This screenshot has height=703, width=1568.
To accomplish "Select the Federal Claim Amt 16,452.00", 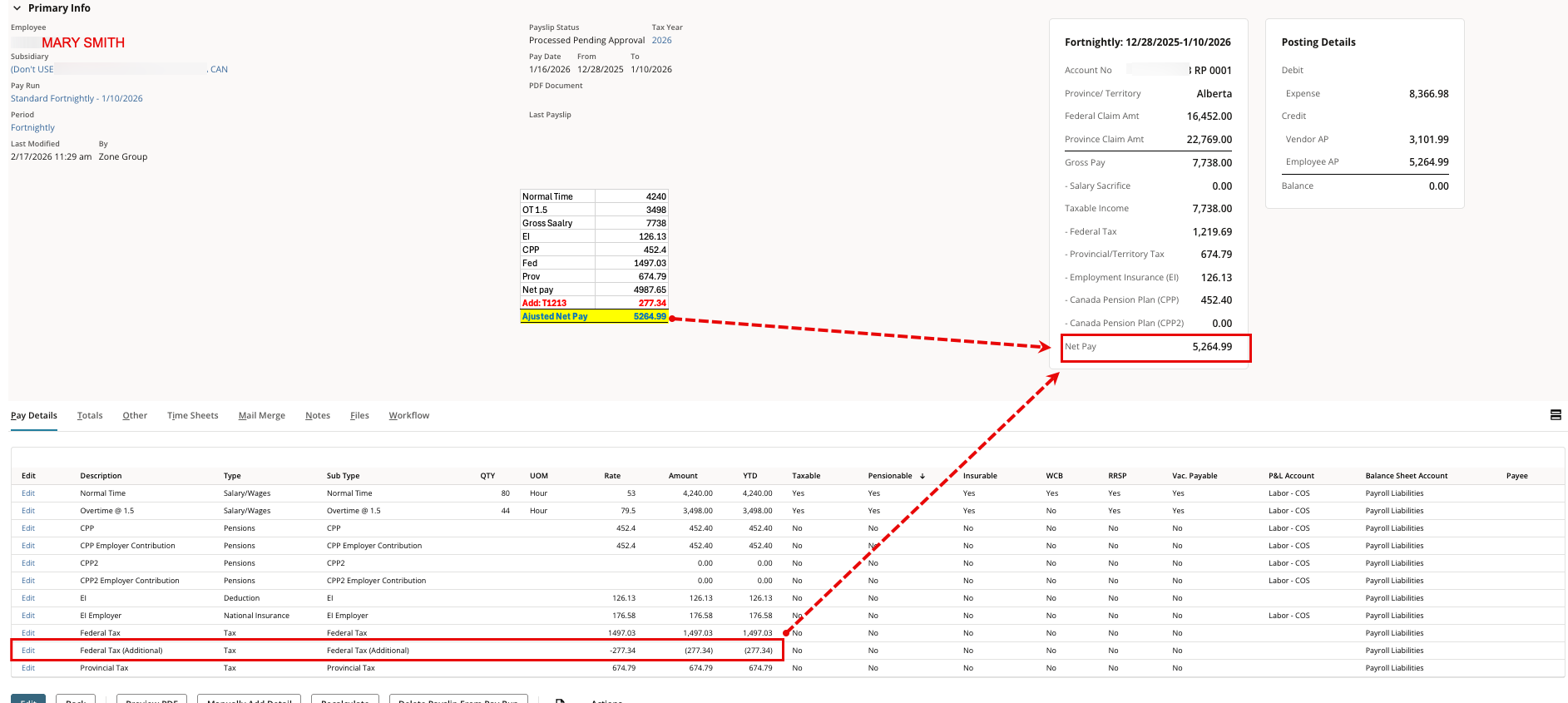I will [1209, 116].
